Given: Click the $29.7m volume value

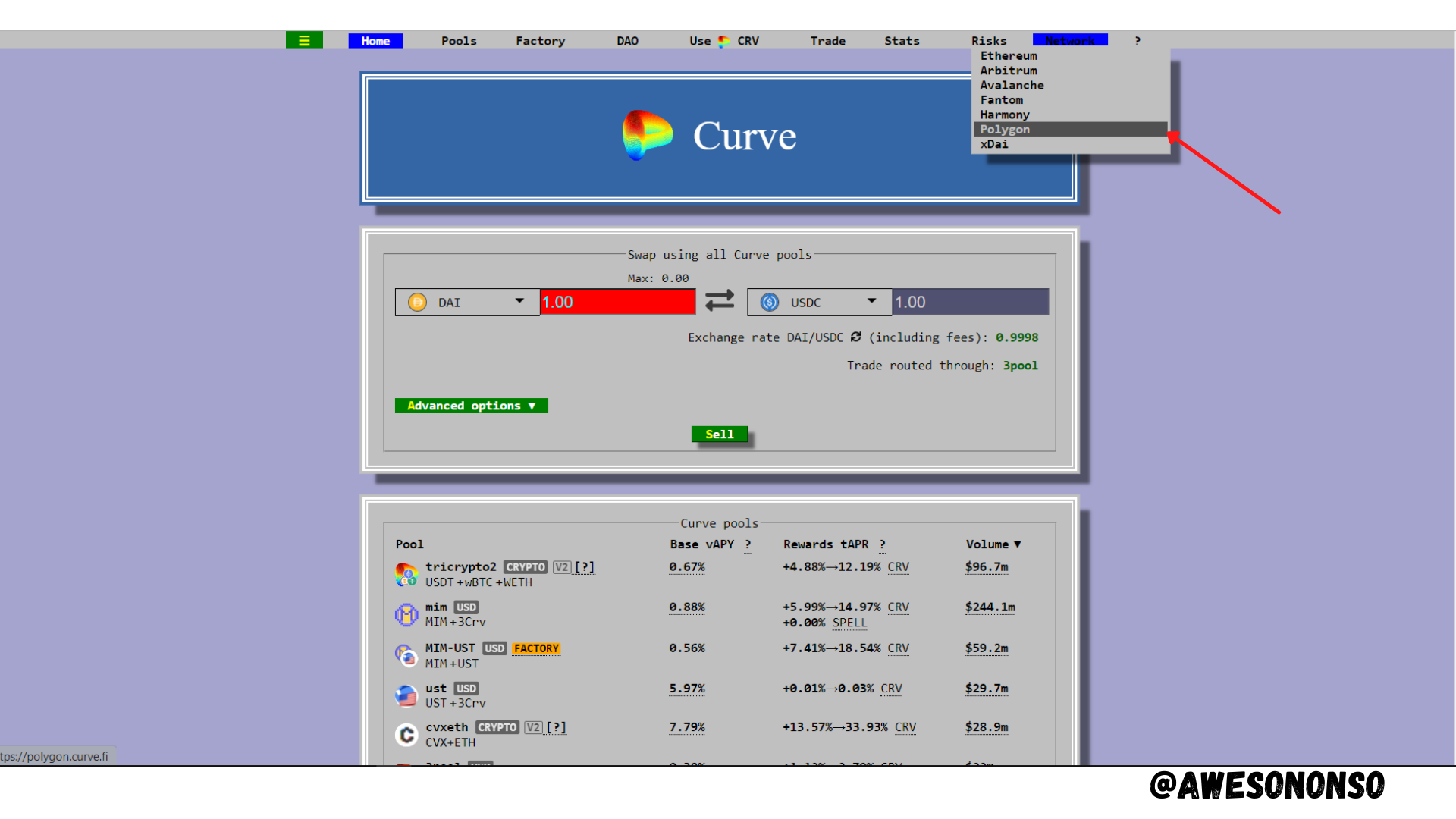Looking at the screenshot, I should tap(987, 688).
